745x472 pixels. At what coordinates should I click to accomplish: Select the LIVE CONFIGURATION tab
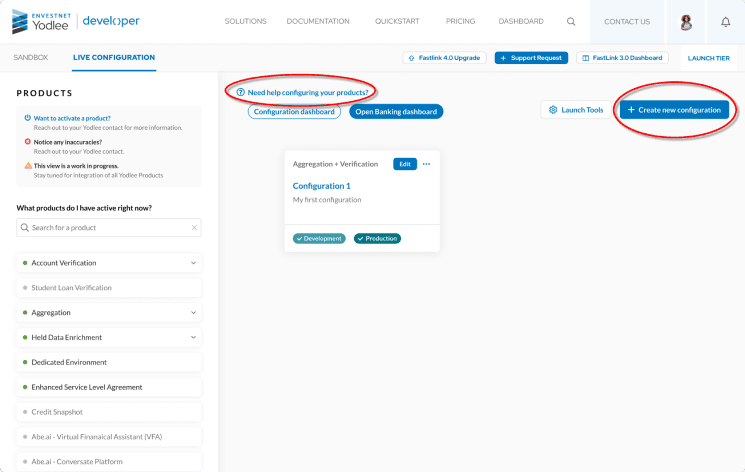tap(114, 58)
